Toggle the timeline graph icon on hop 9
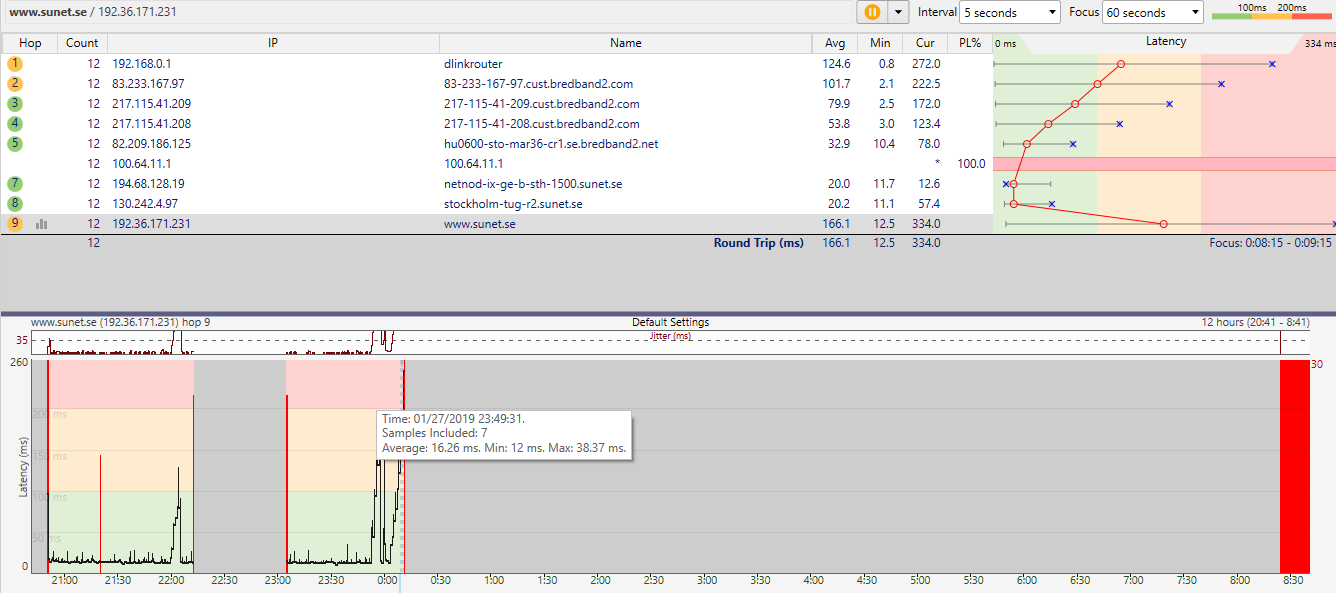Image resolution: width=1336 pixels, height=593 pixels. 41,224
